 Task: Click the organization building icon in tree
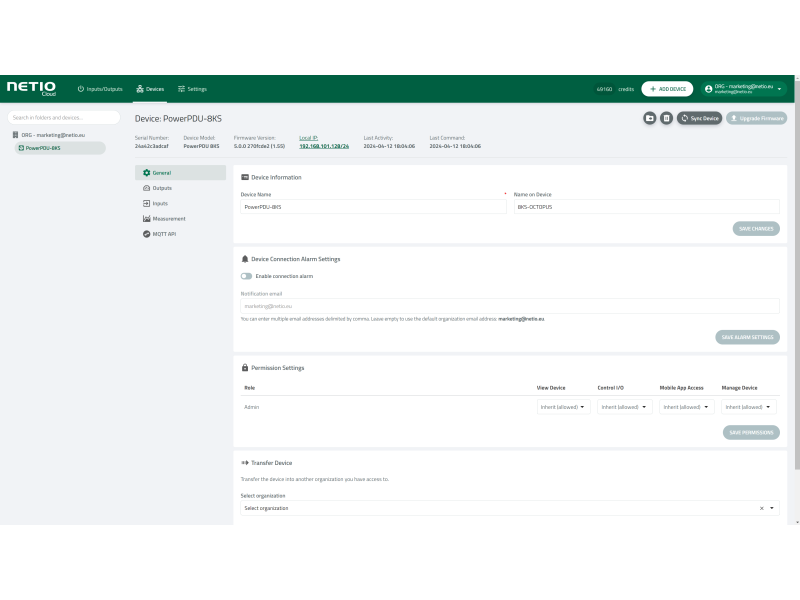point(15,135)
